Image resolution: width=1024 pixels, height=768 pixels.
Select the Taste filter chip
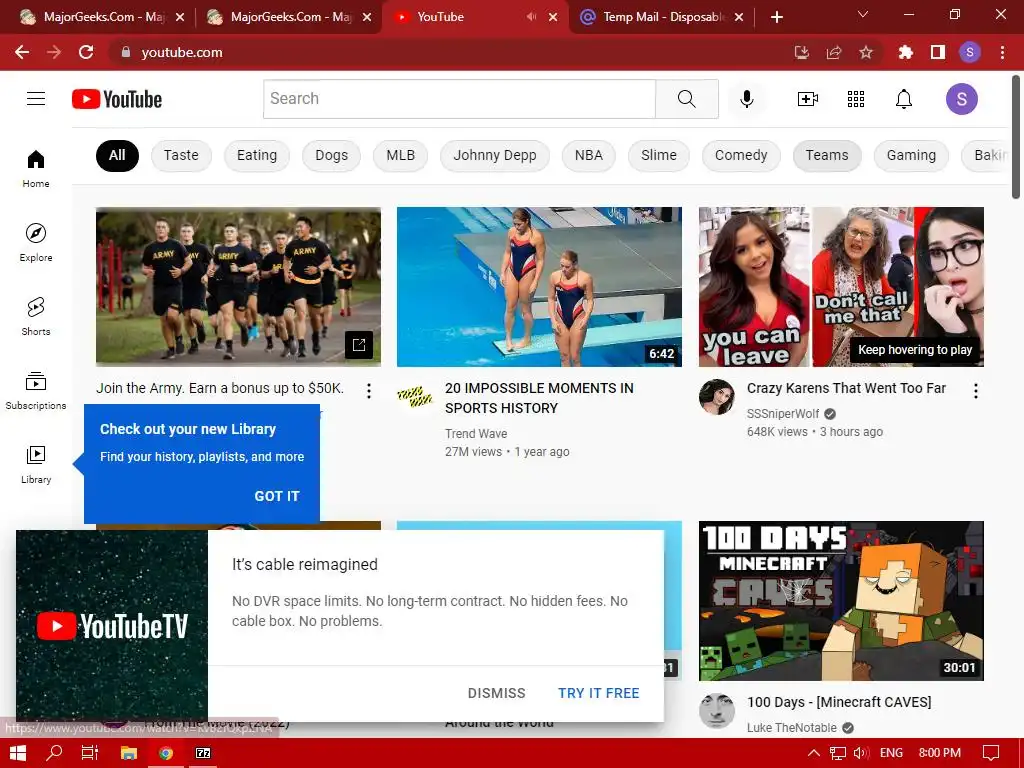coord(181,155)
